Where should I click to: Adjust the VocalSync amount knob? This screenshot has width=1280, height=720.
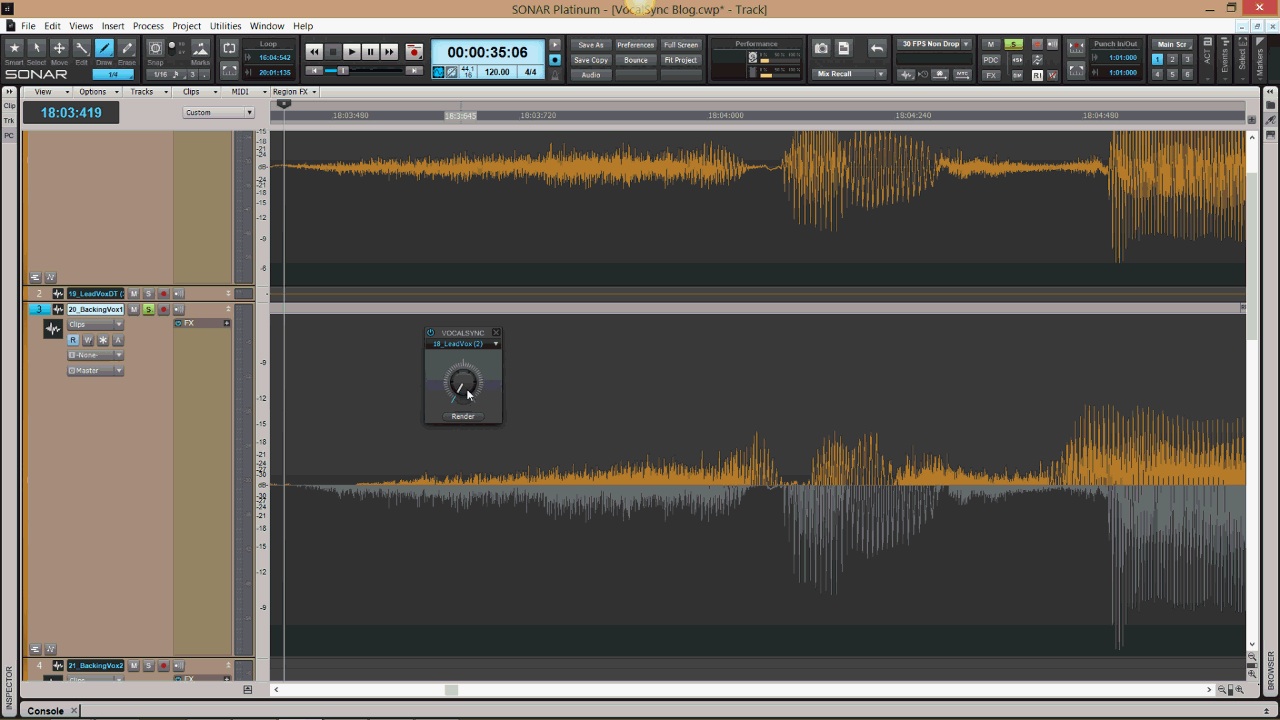[462, 382]
